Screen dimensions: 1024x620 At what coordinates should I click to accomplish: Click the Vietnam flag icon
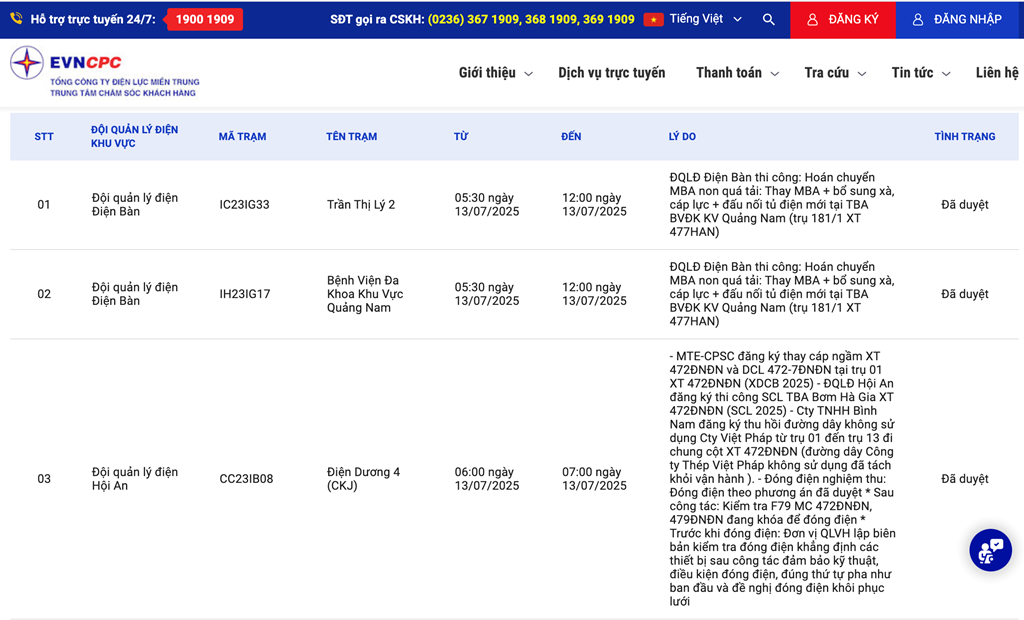[x=653, y=20]
